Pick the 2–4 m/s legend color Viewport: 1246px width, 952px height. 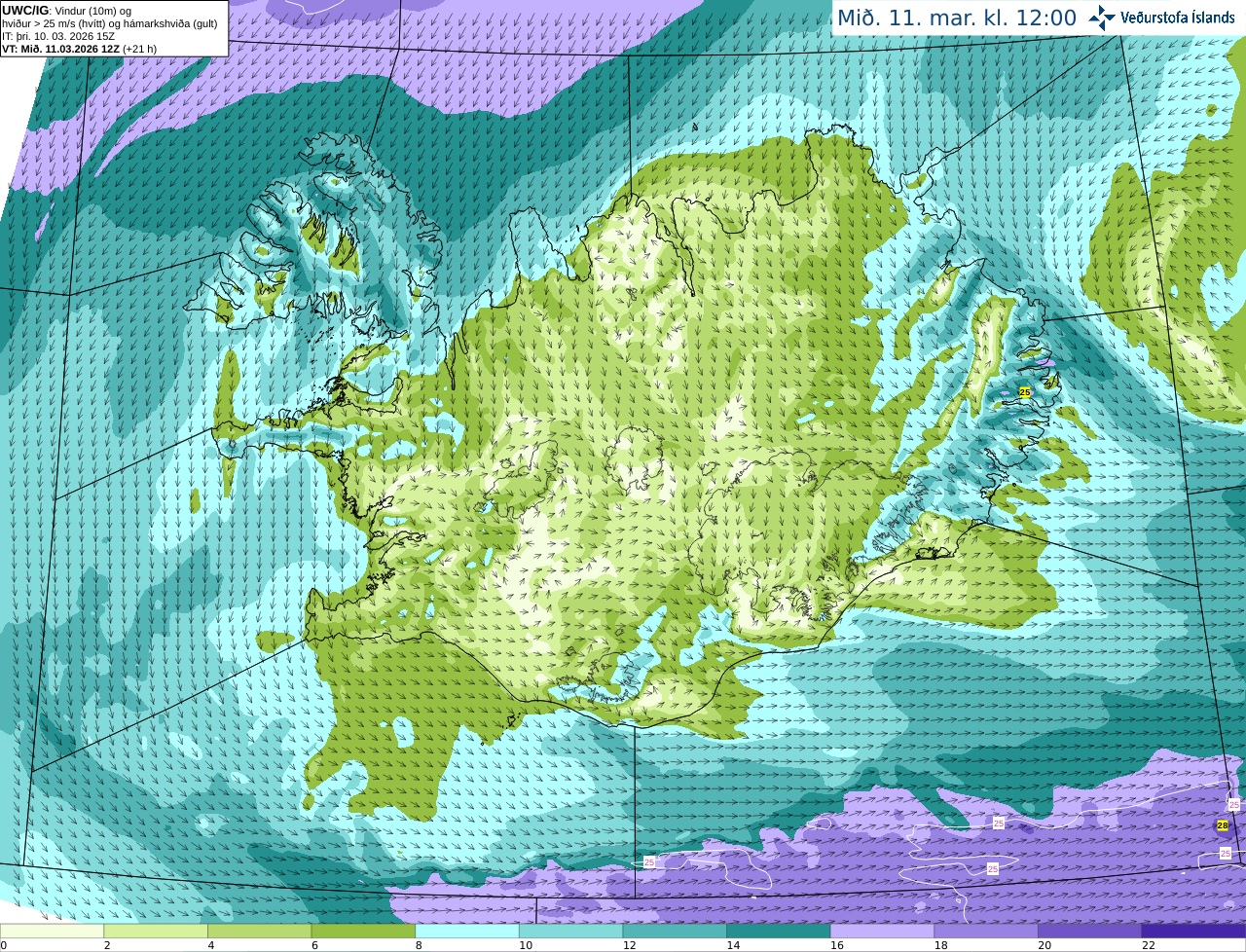click(x=156, y=931)
